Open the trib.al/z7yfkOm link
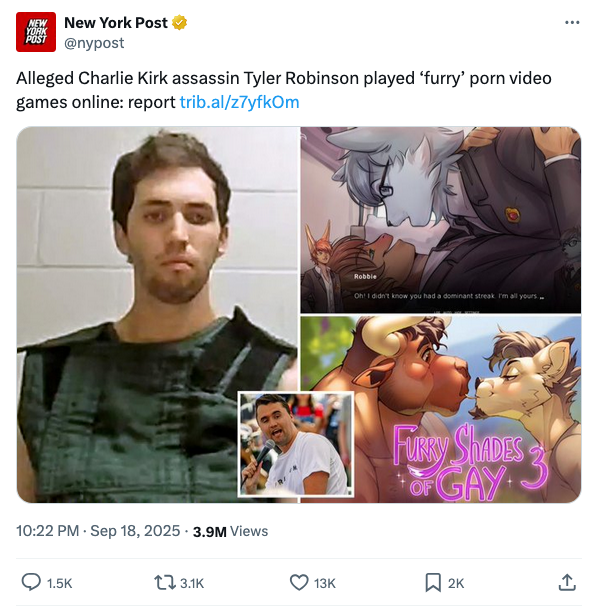This screenshot has width=598, height=606. [240, 102]
